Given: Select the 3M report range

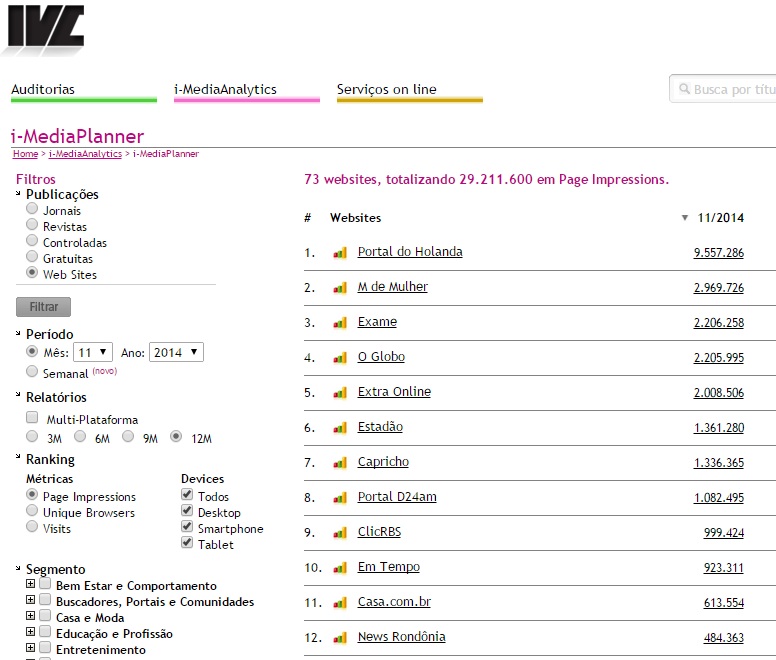Looking at the screenshot, I should pos(32,436).
